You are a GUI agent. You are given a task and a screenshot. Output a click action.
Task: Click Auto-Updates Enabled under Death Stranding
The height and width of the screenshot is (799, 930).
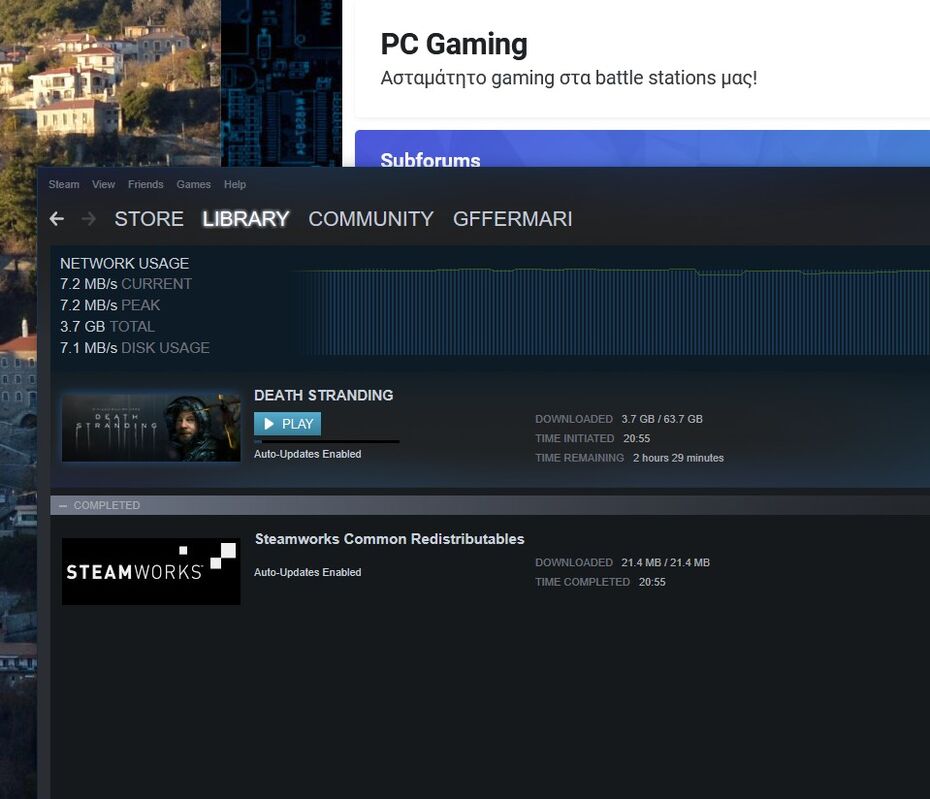[308, 454]
